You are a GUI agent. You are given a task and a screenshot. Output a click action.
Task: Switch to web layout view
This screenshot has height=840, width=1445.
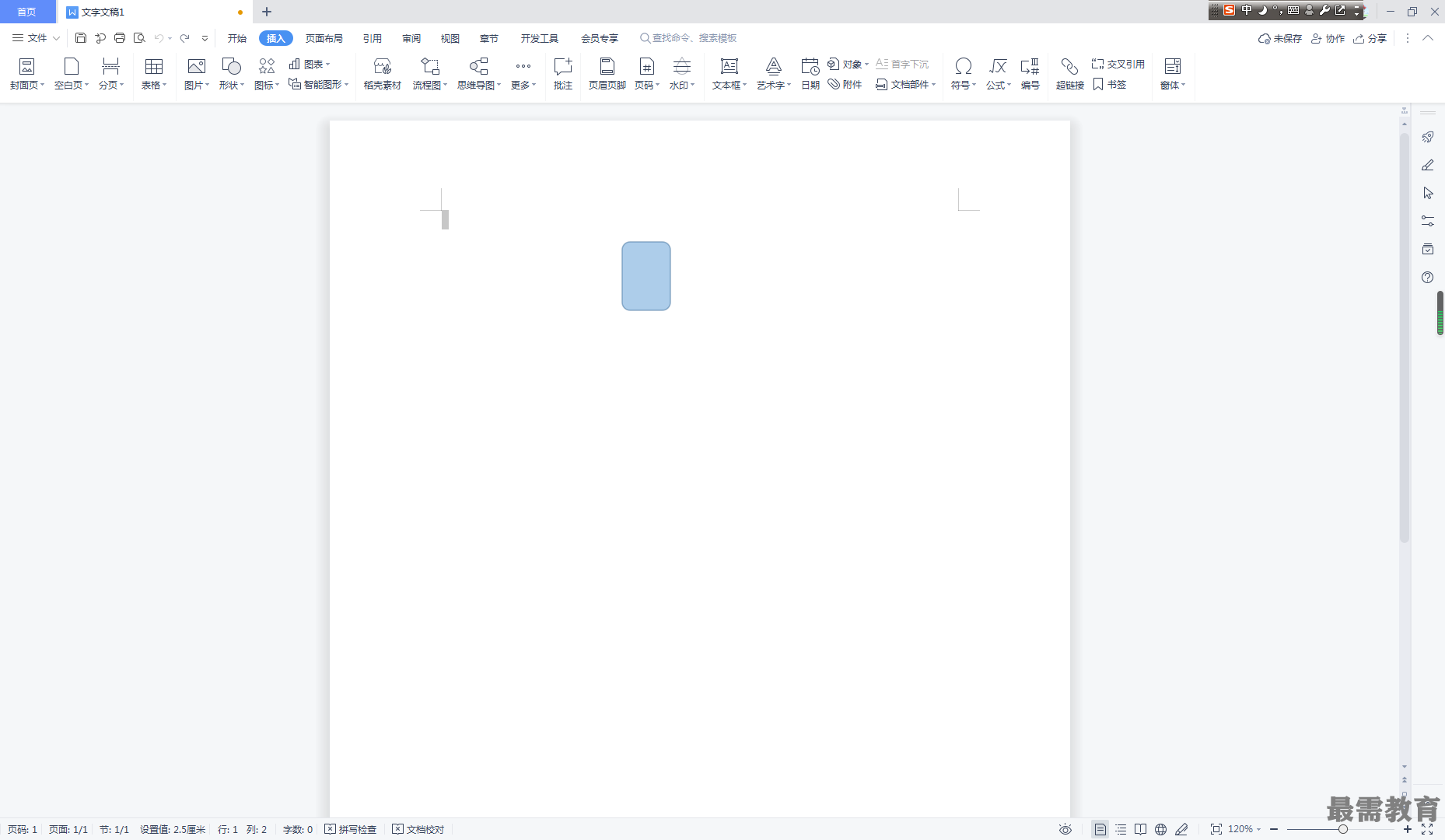click(x=1161, y=829)
